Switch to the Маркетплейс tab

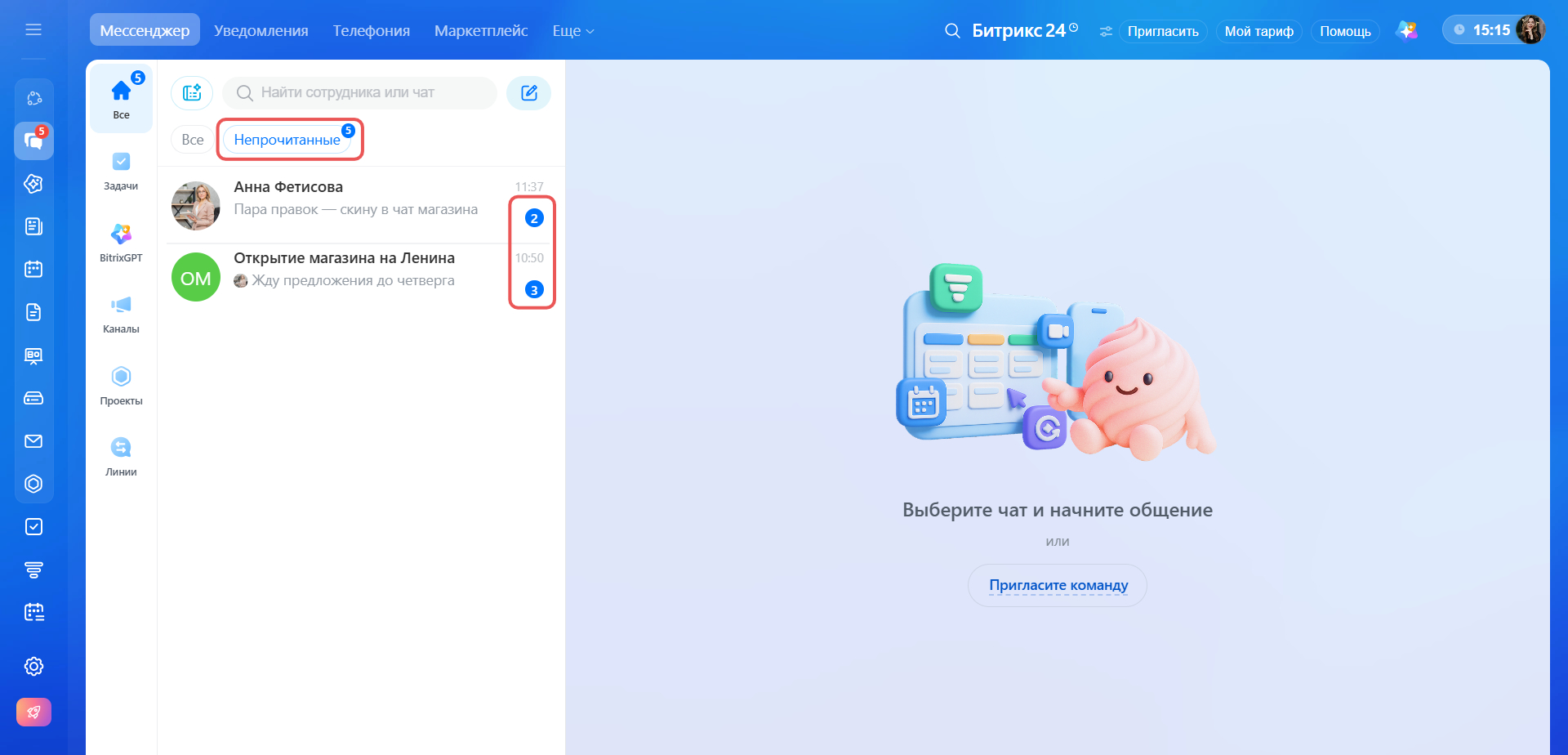tap(481, 30)
